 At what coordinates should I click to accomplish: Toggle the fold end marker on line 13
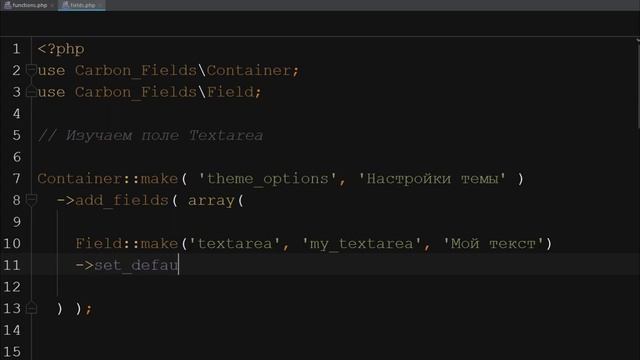[x=31, y=308]
